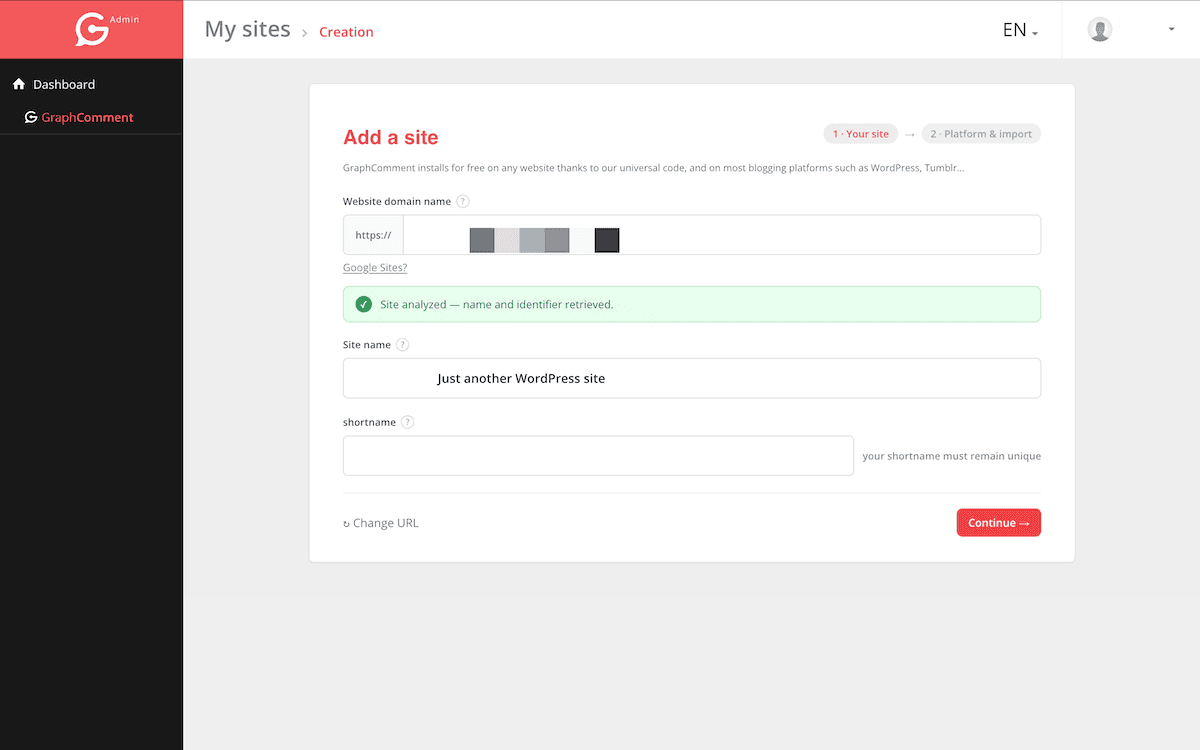
Task: Click the Website domain name field
Action: coord(722,235)
